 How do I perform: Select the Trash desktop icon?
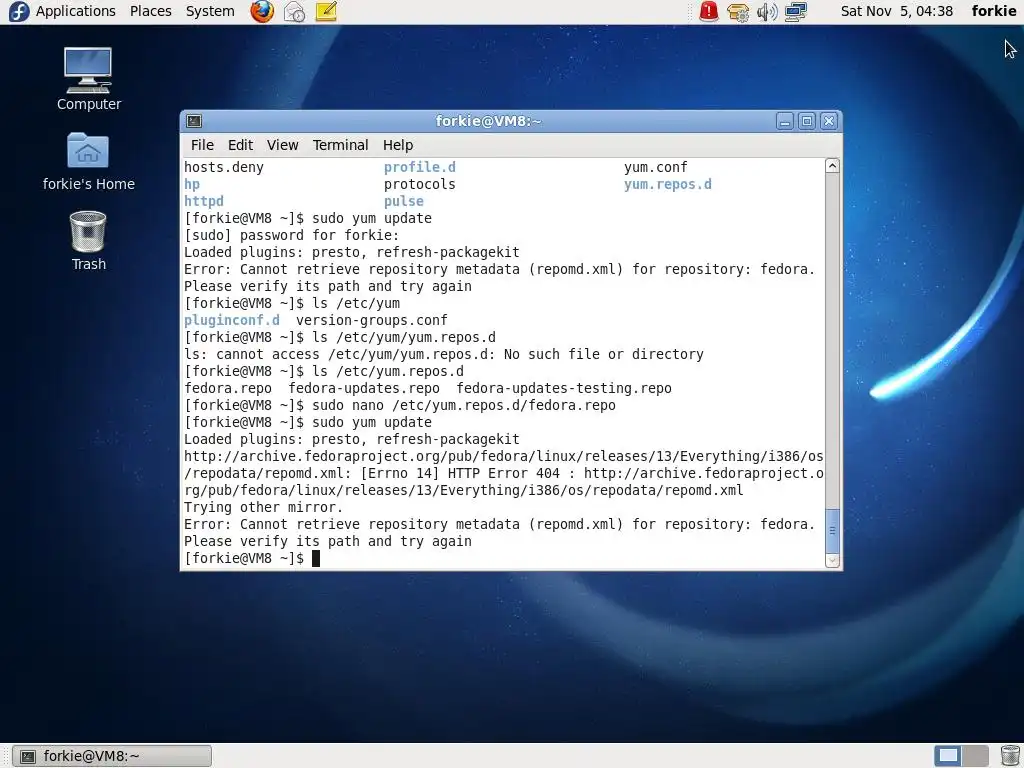point(88,240)
